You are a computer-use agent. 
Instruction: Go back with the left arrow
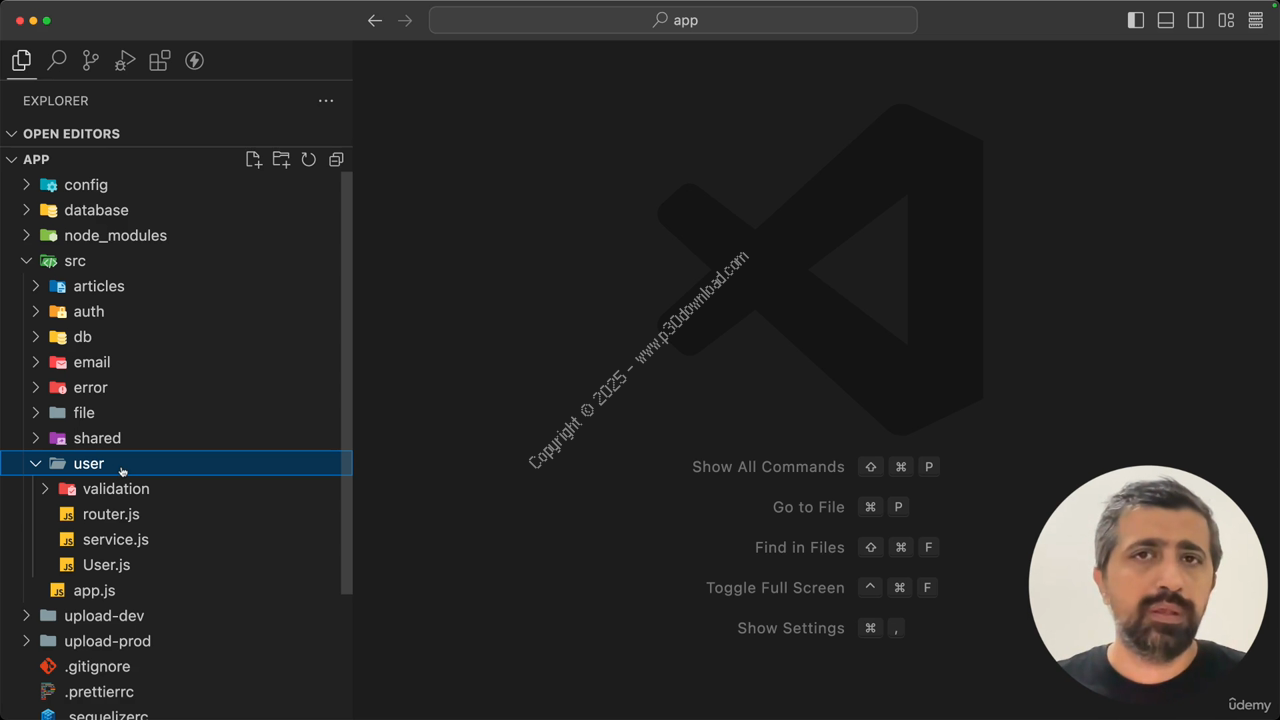(x=375, y=20)
